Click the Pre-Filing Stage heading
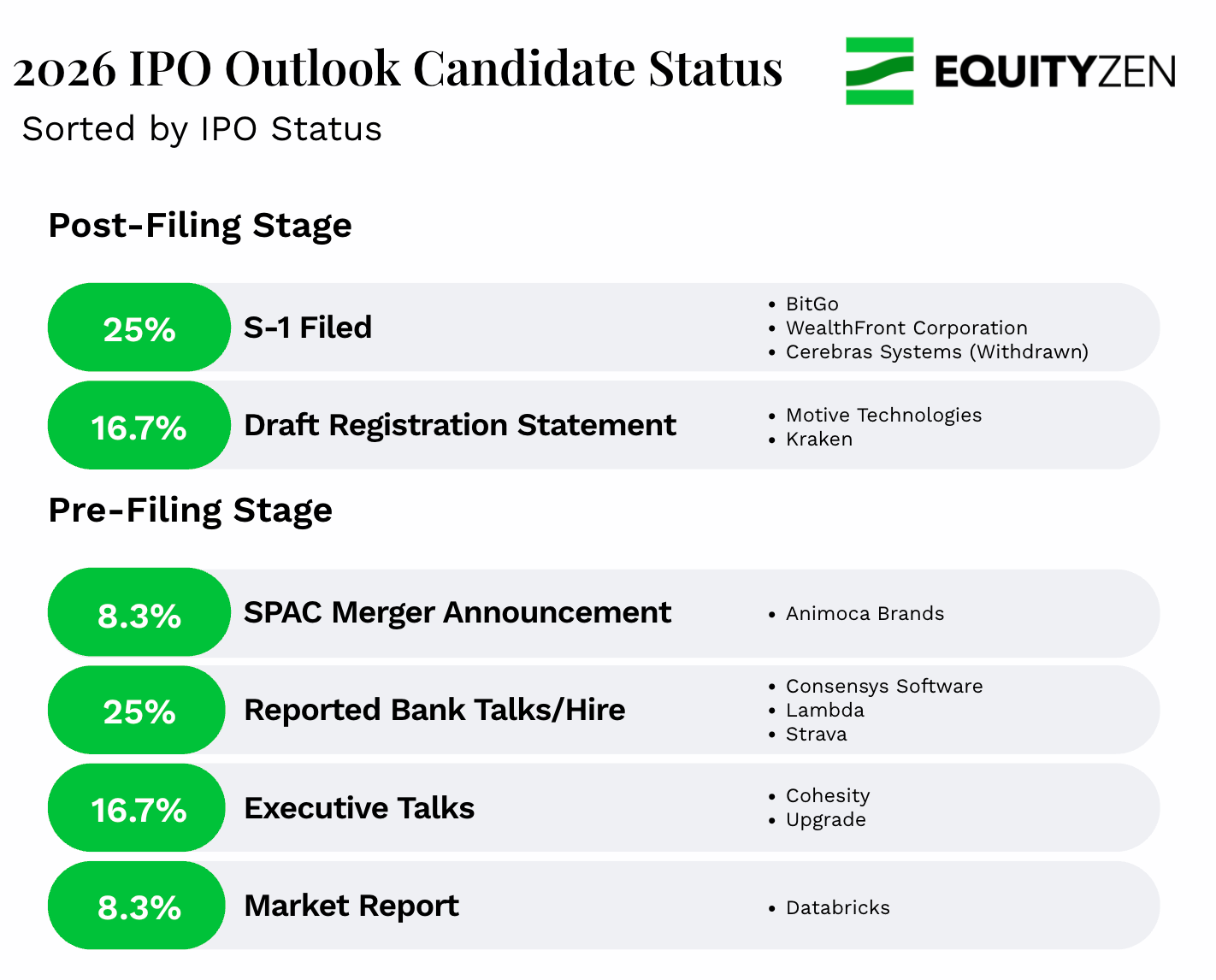Viewport: 1216px width, 980px height. tap(190, 511)
